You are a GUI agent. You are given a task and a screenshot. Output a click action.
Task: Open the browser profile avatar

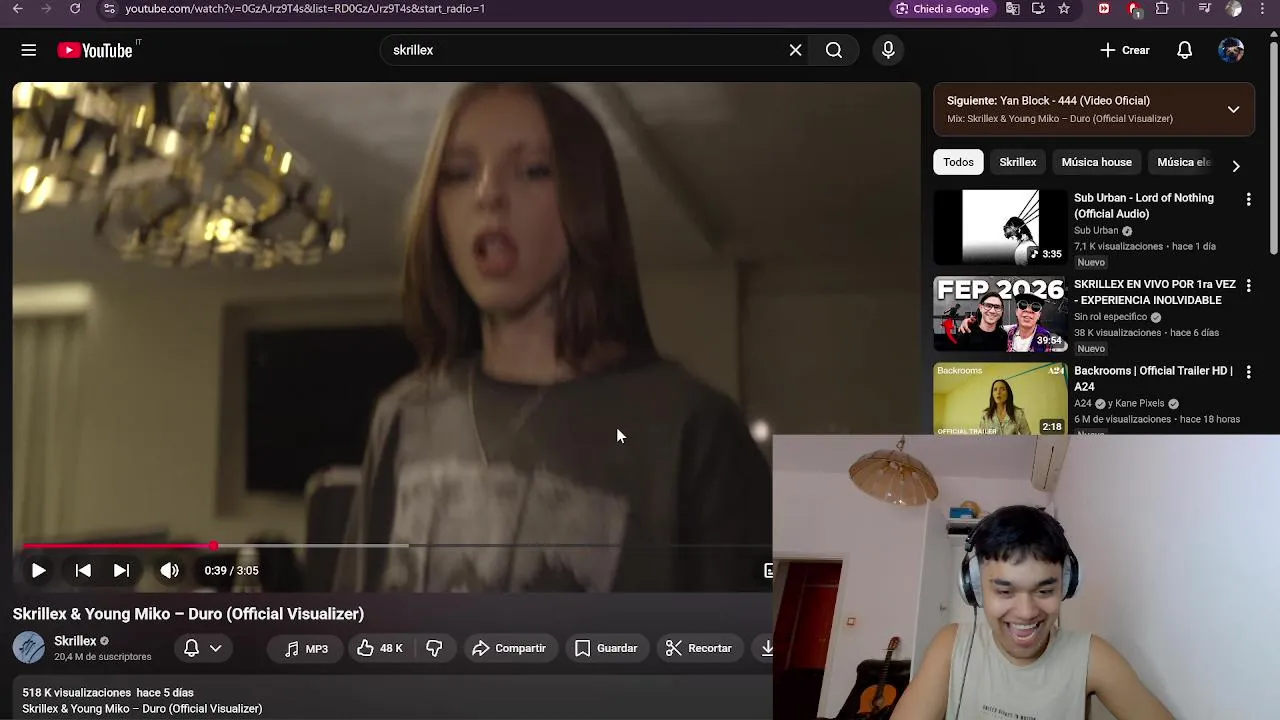tap(1234, 8)
